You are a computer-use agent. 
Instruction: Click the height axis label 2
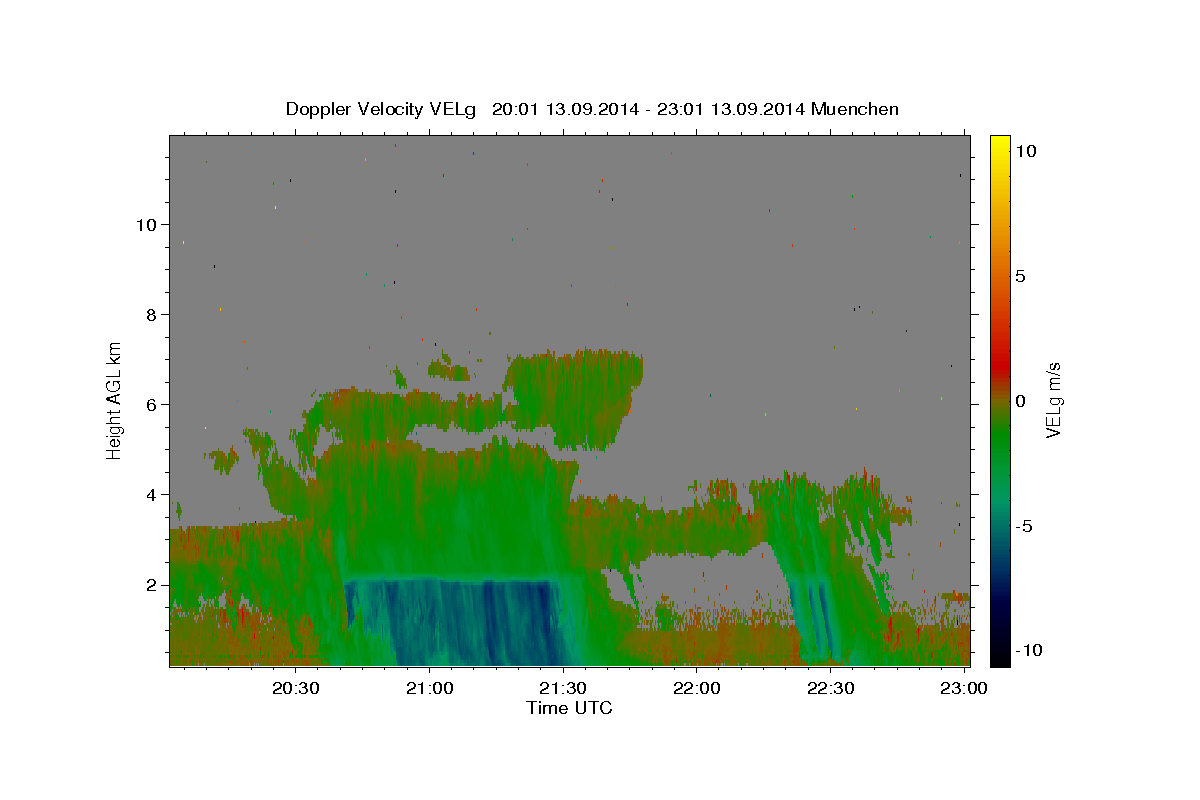152,585
